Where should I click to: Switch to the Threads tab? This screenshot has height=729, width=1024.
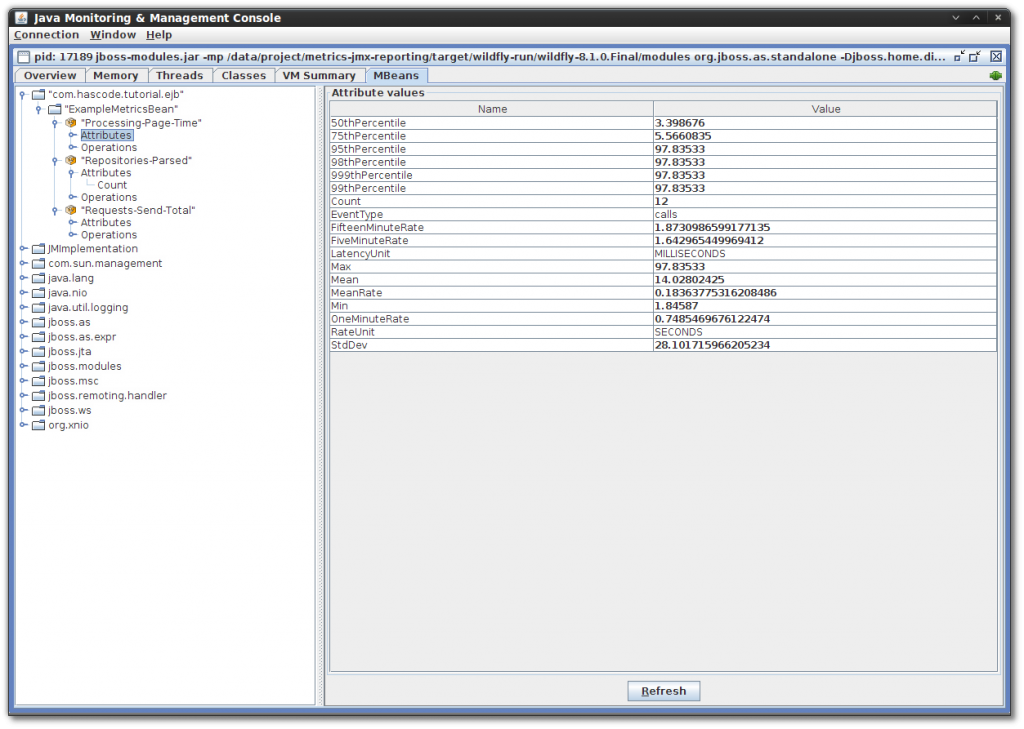pos(179,74)
